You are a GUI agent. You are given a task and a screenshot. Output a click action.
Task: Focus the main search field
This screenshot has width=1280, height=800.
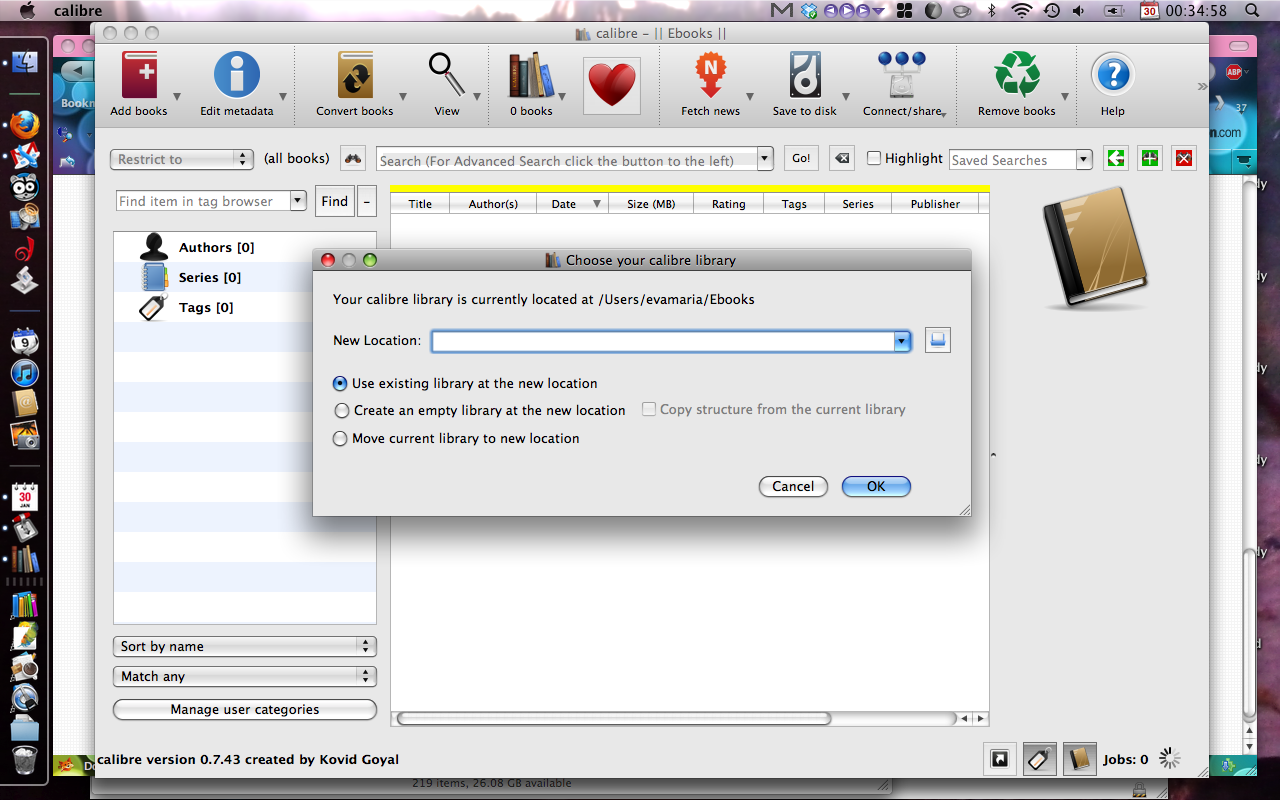(x=567, y=159)
